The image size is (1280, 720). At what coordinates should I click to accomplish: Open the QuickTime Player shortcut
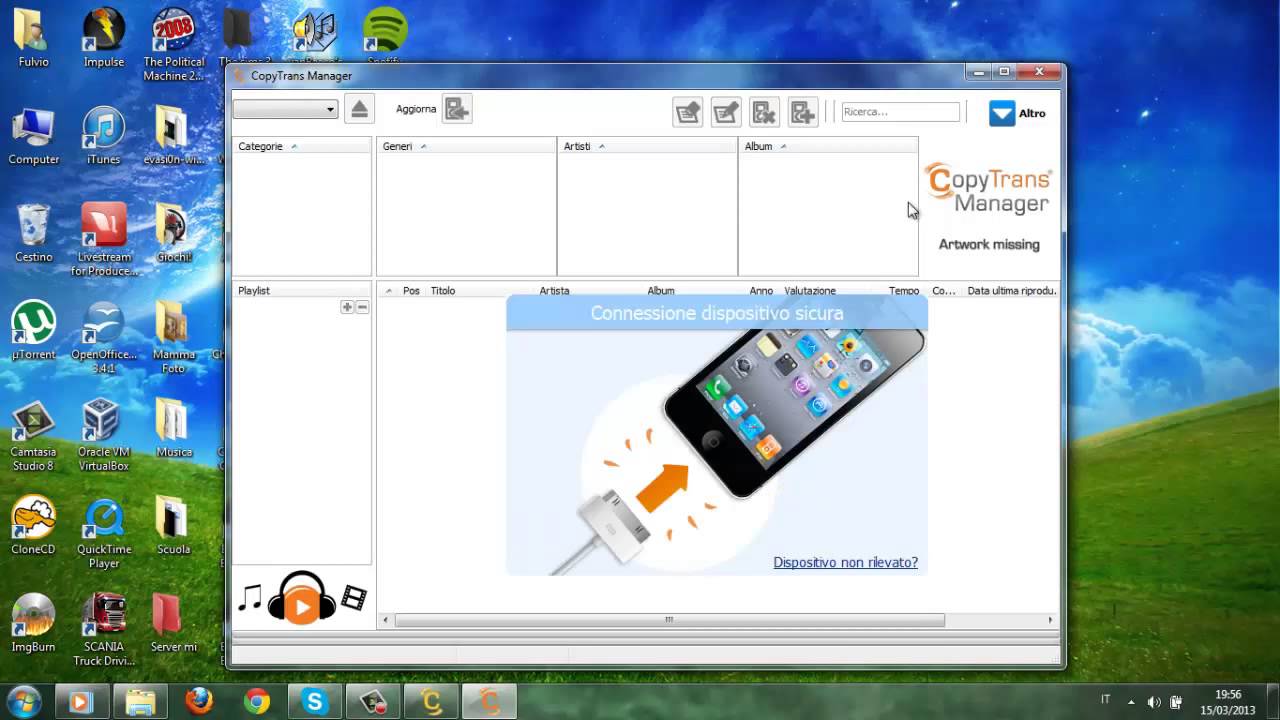click(104, 531)
